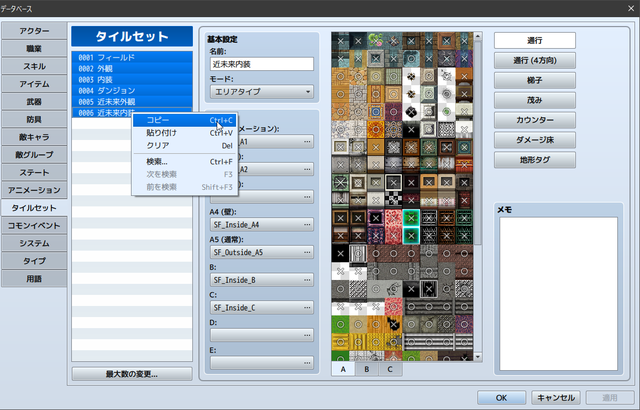640x410 pixels.
Task: Click the OK button
Action: click(502, 398)
